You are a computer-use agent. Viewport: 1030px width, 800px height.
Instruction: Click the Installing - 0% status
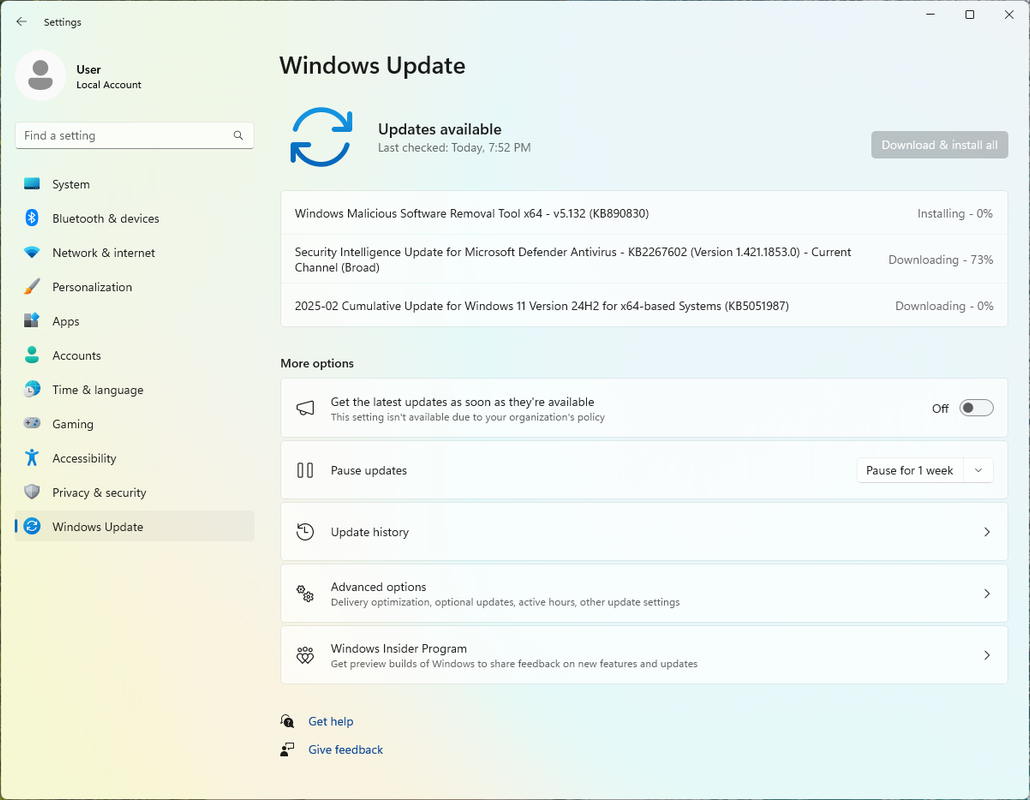tap(954, 213)
